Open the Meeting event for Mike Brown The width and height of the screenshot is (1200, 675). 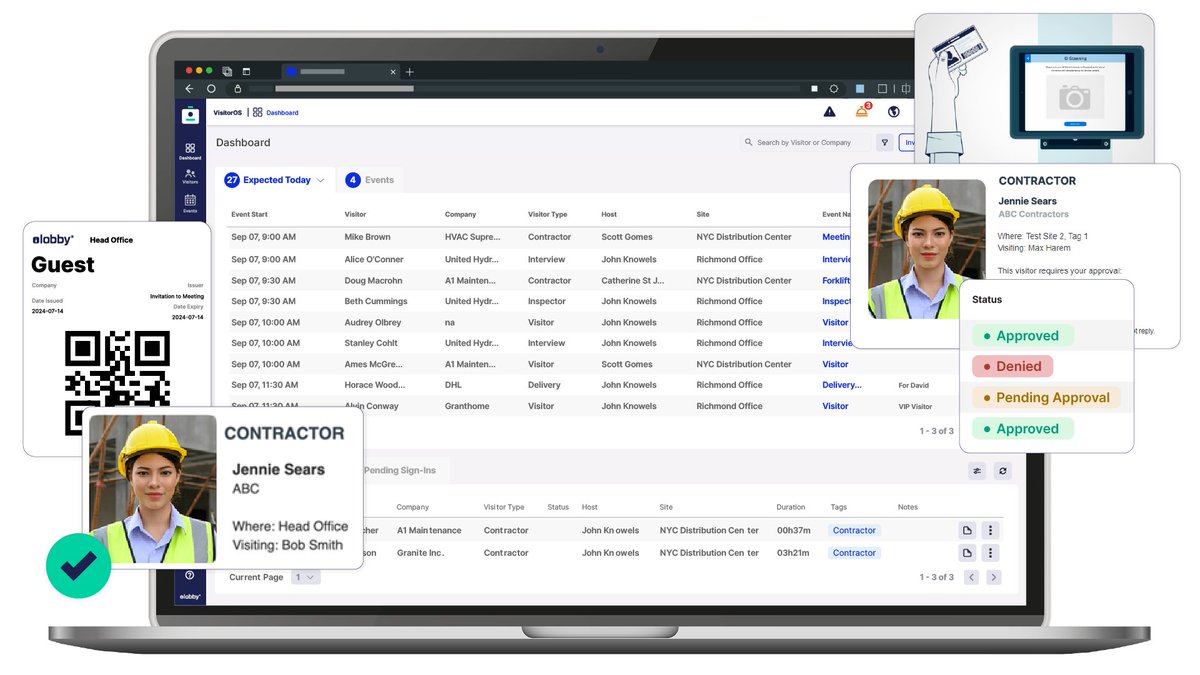pyautogui.click(x=838, y=237)
